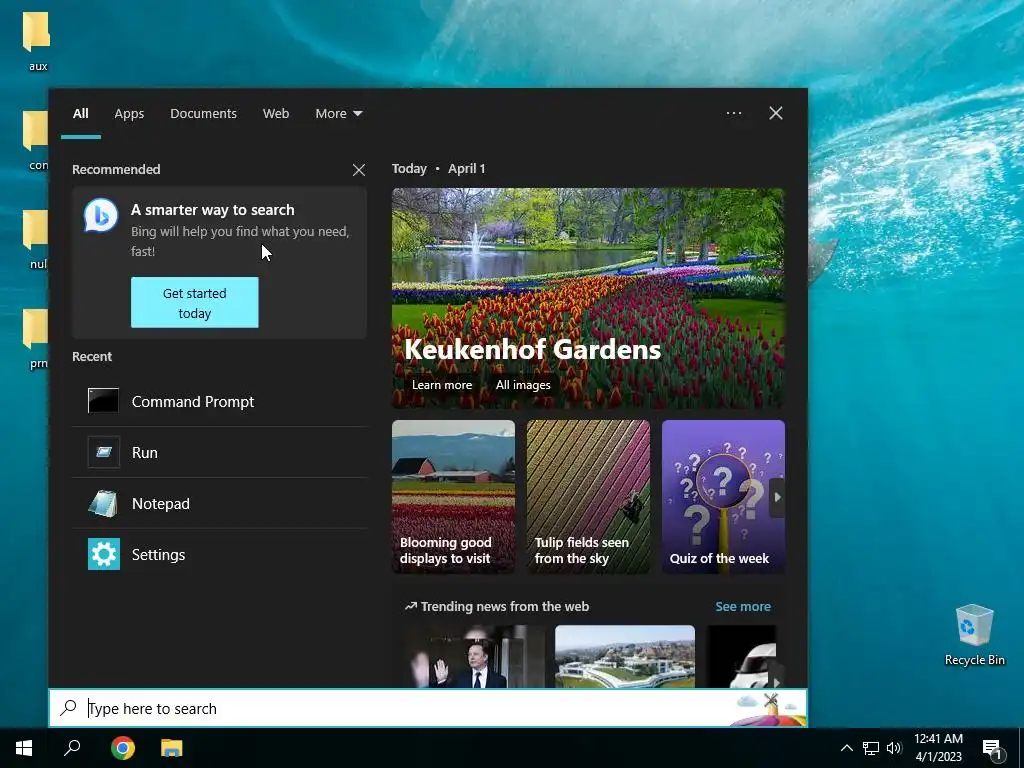This screenshot has width=1024, height=768.
Task: Click the windmill illustration in search box
Action: point(769,708)
